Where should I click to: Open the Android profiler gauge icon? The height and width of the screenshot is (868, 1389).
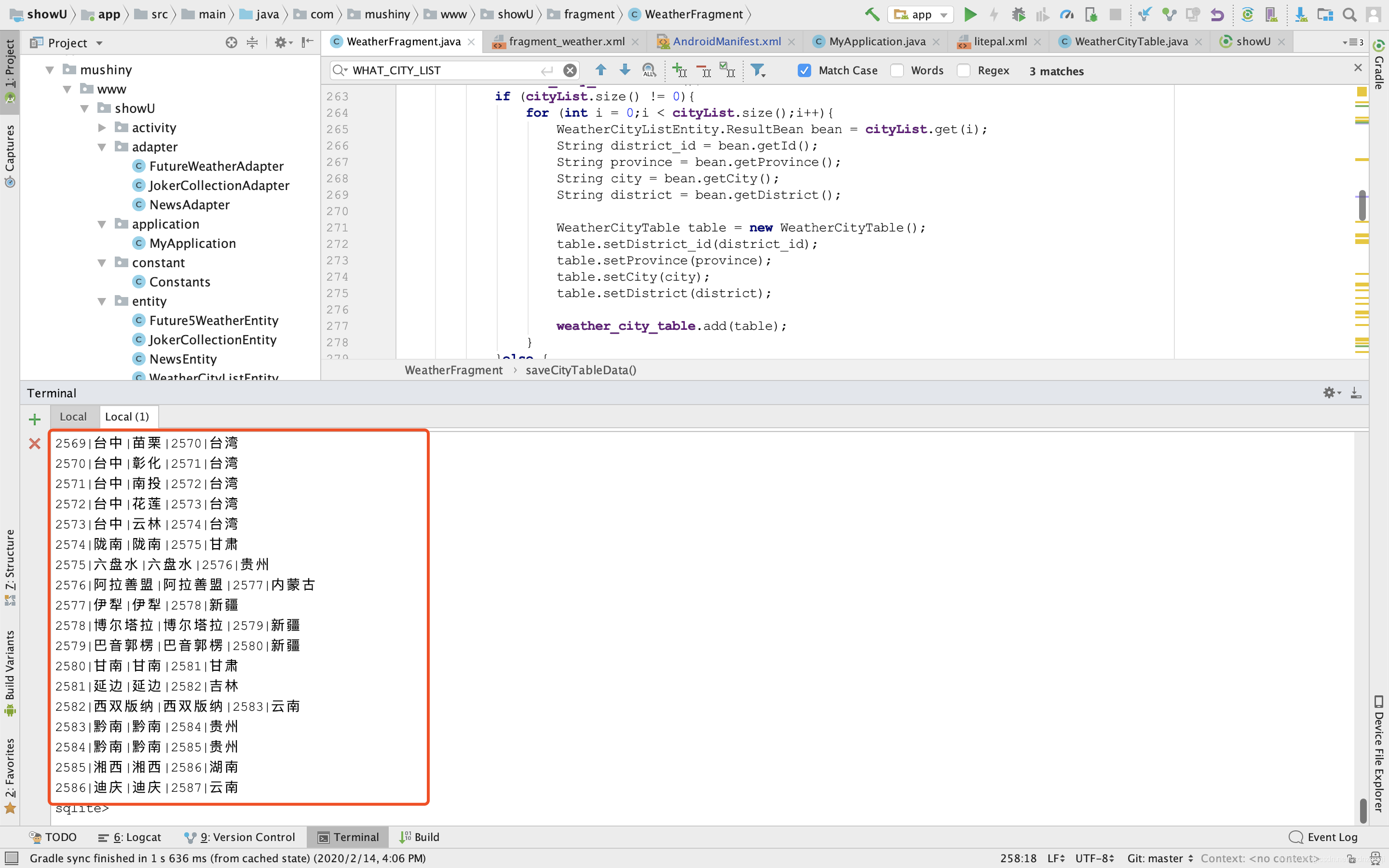1066,14
